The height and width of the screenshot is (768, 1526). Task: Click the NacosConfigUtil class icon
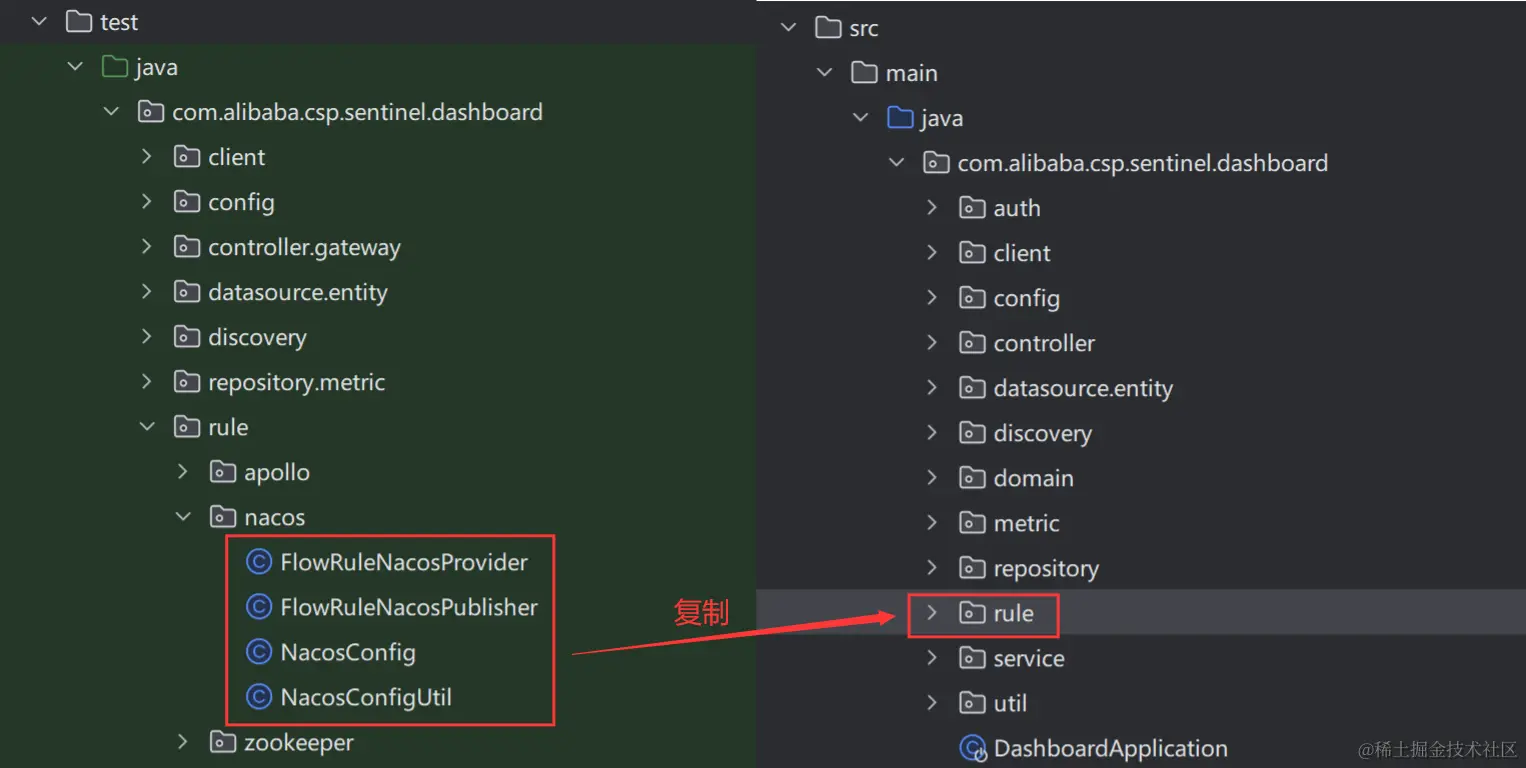point(259,697)
